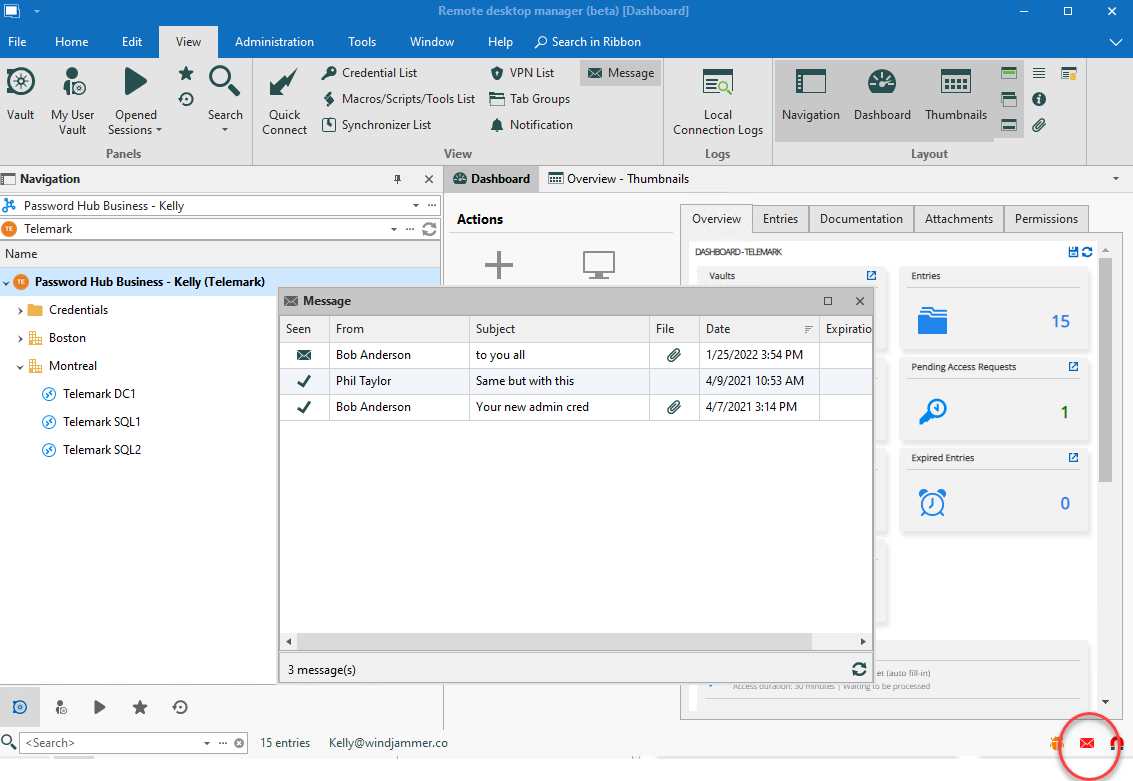Click the Notification bell icon
This screenshot has width=1133, height=781.
(497, 125)
